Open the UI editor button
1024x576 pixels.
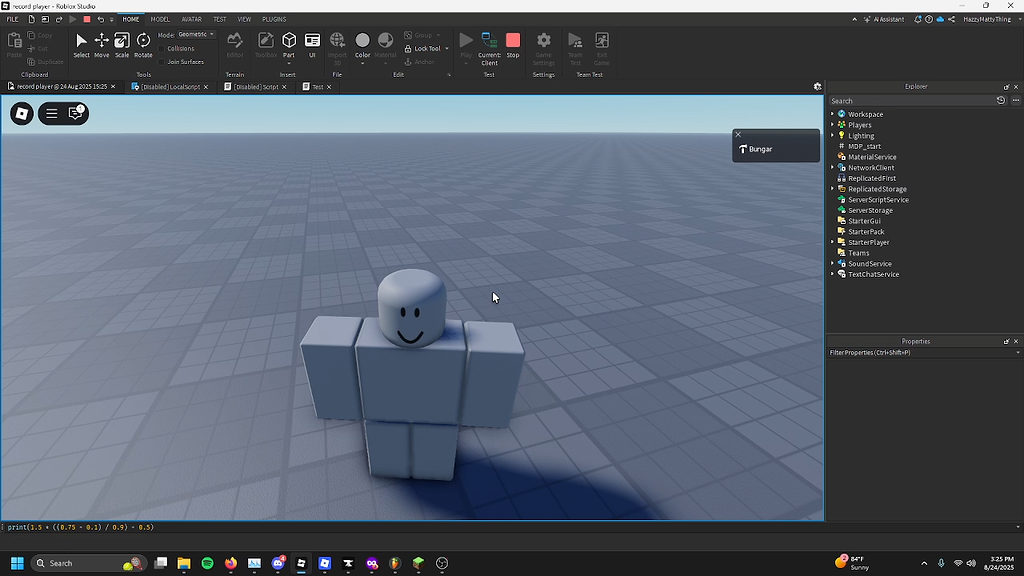click(312, 45)
